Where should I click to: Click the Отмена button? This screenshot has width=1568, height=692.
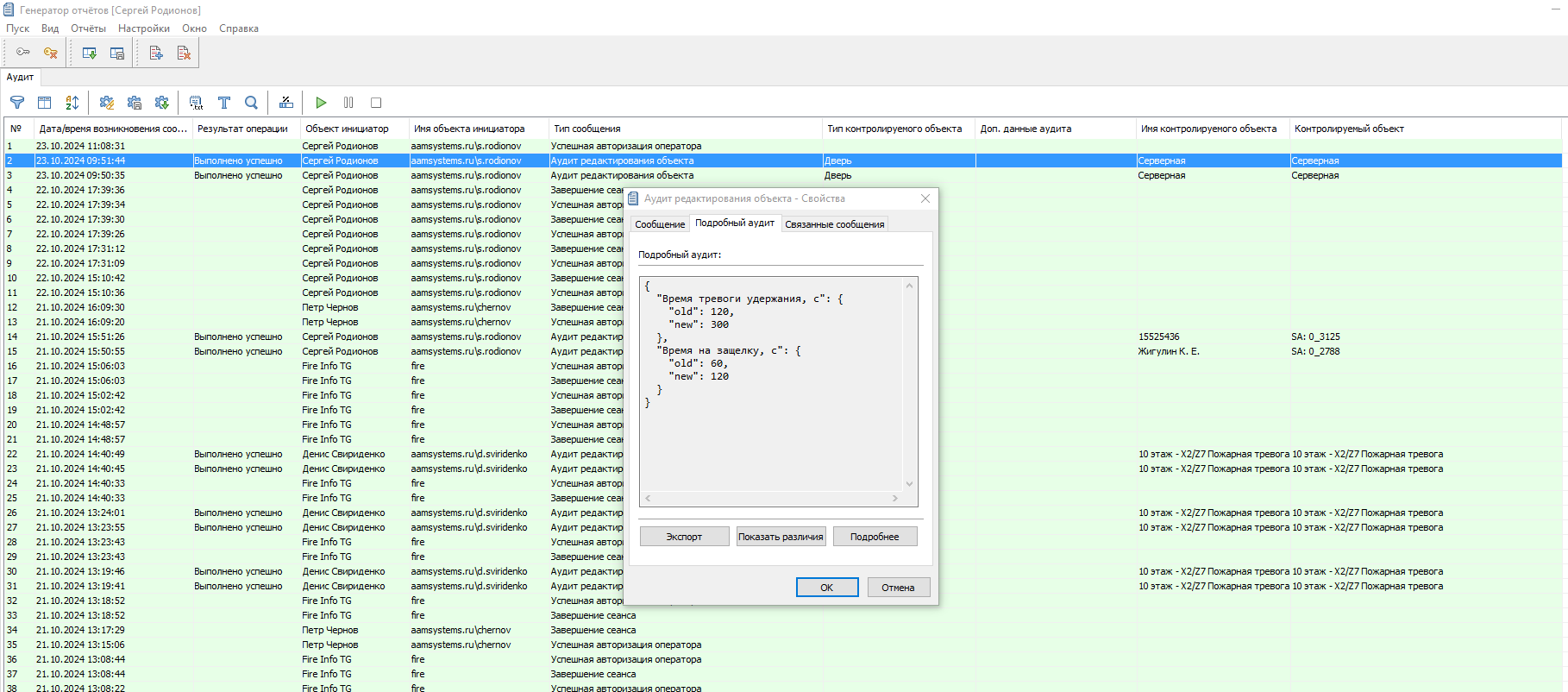pyautogui.click(x=898, y=588)
